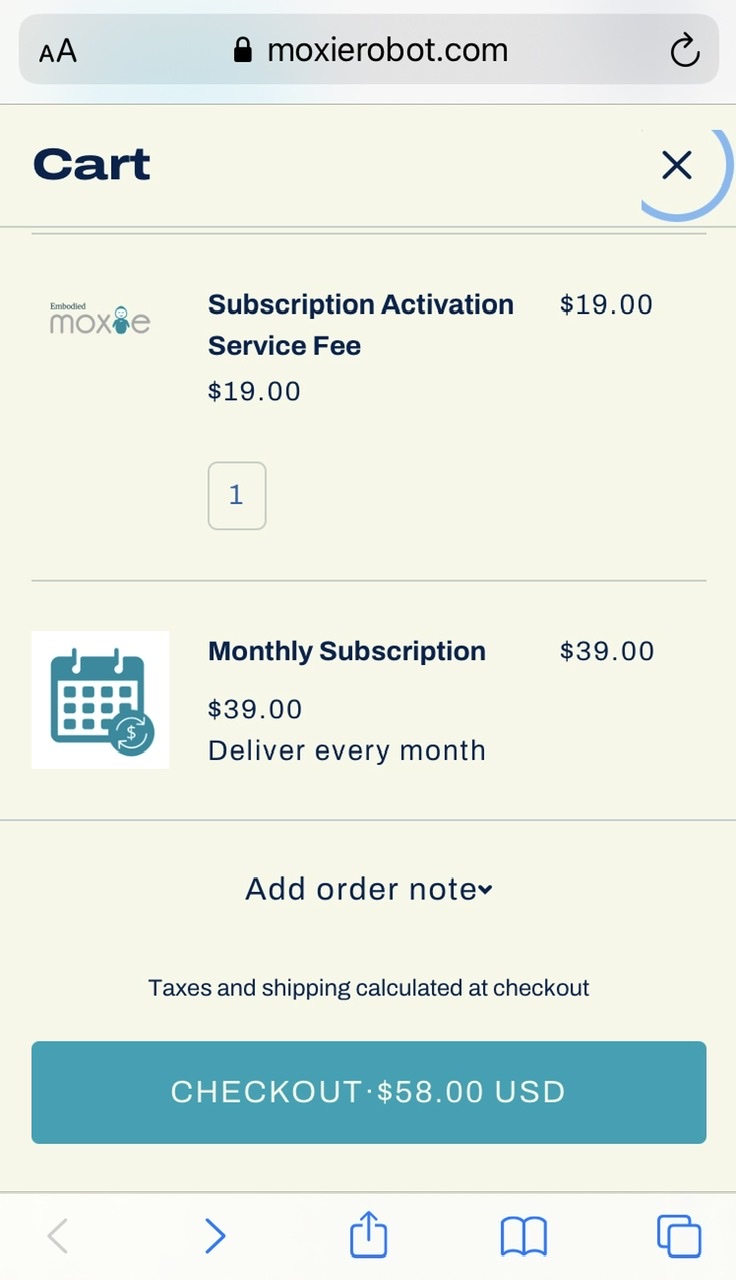Go back using Safari's back arrow

(x=58, y=1236)
